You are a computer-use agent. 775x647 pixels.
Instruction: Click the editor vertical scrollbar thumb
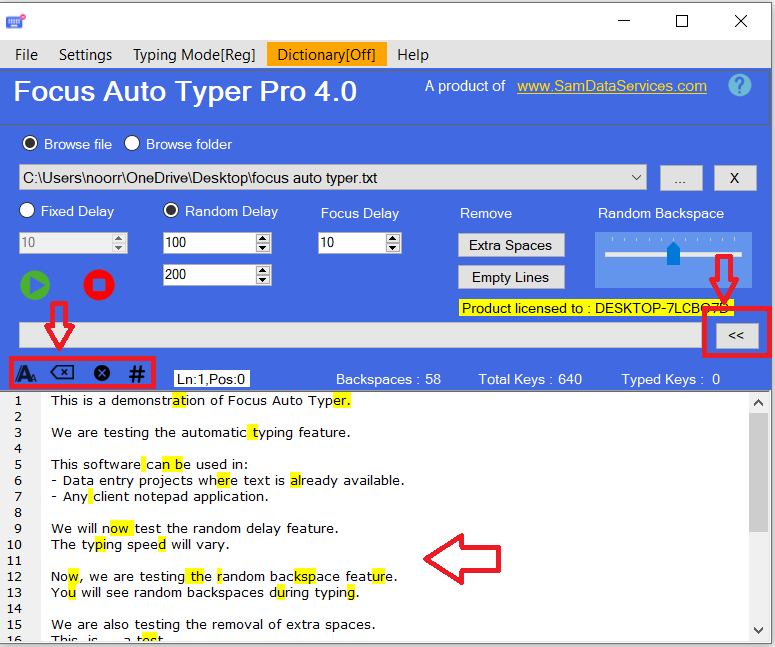coord(759,473)
